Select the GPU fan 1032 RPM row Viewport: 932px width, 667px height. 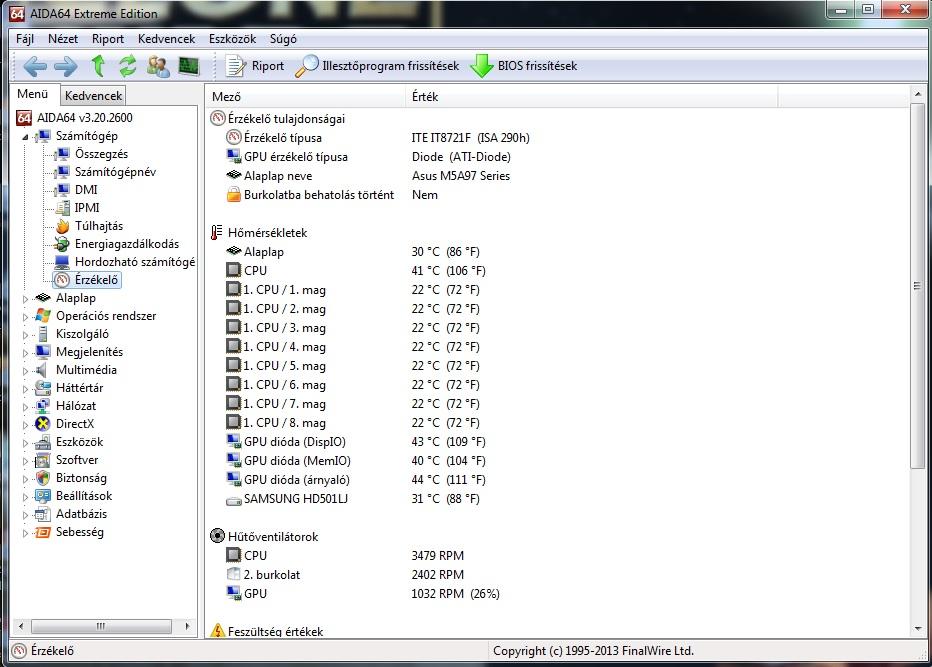363,593
